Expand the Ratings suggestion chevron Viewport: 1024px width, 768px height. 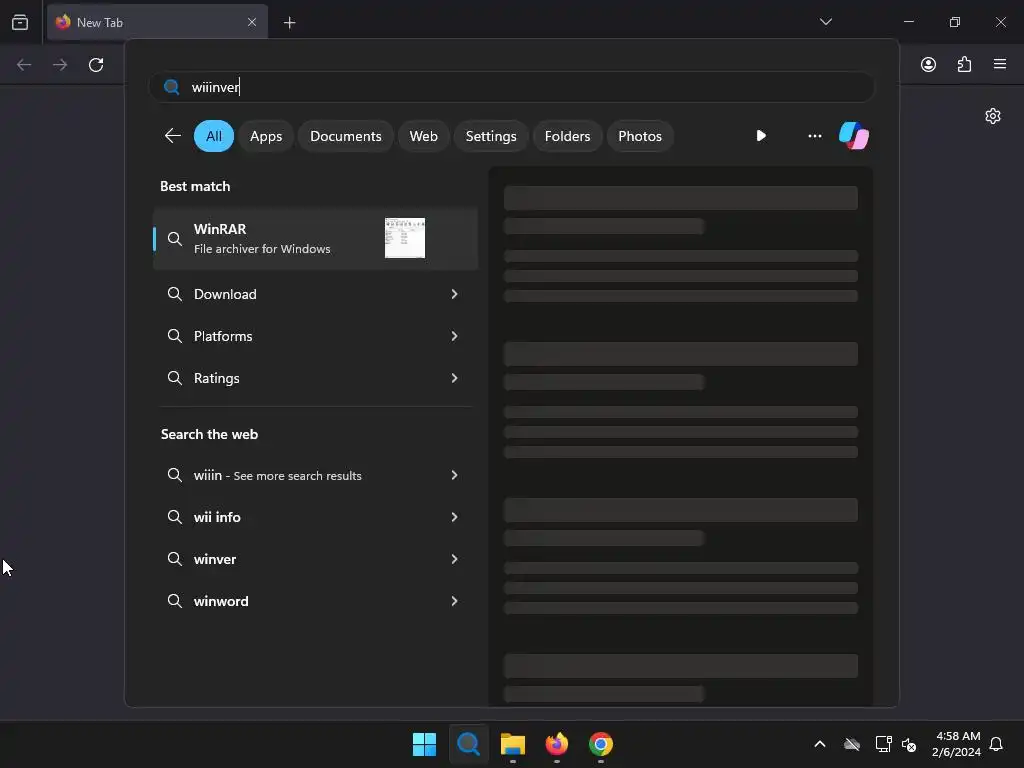click(455, 378)
